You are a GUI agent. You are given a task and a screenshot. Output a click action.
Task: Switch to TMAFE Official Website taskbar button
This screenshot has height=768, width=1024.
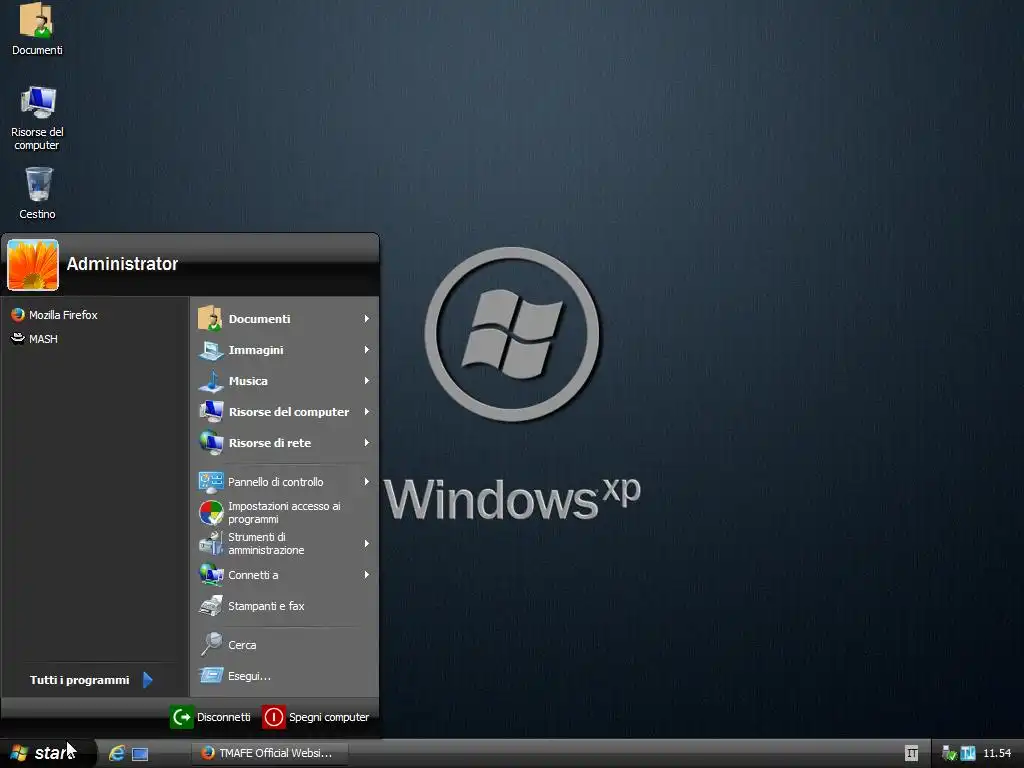pos(270,753)
